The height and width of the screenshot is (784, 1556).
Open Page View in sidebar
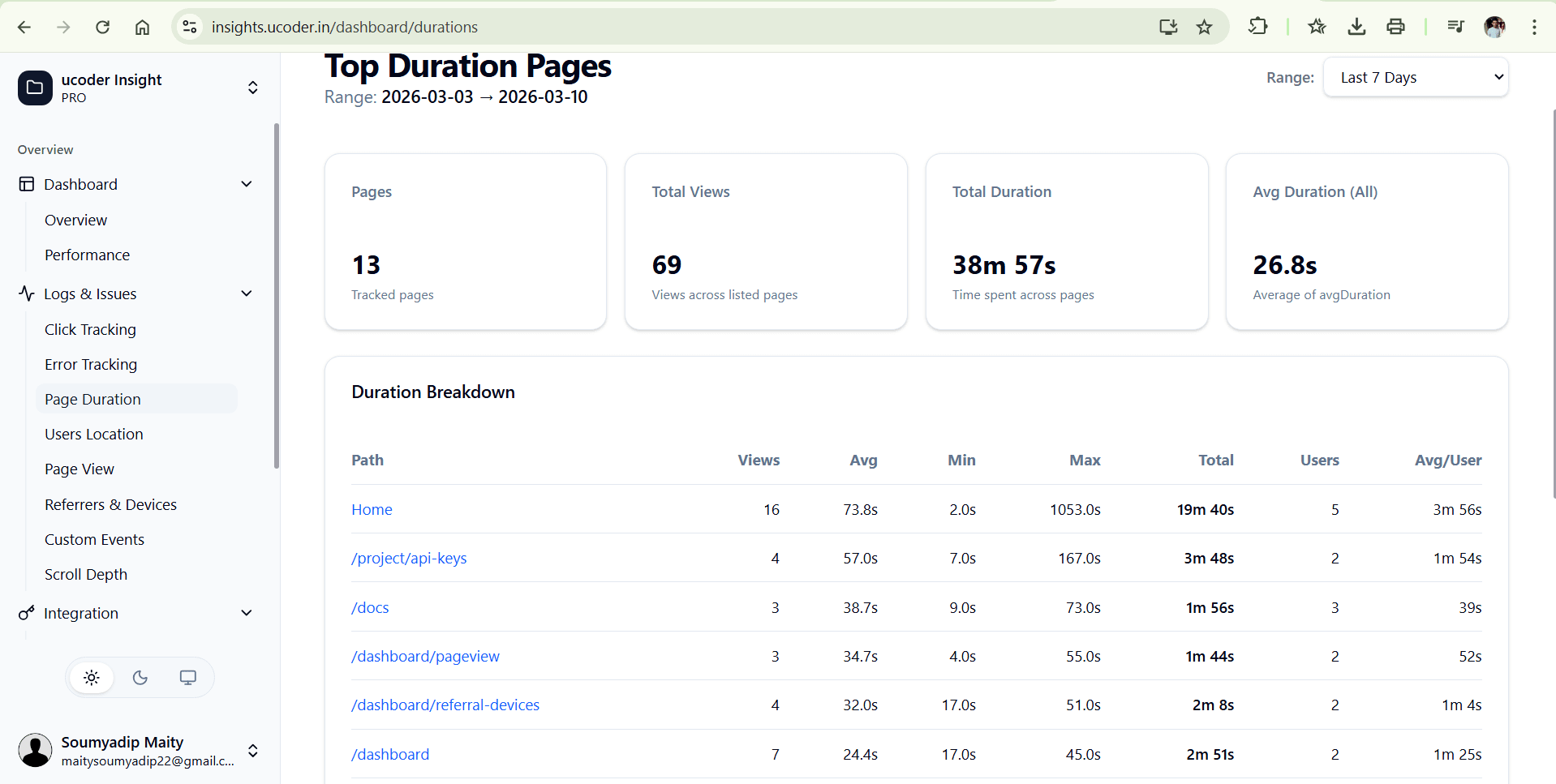tap(80, 469)
